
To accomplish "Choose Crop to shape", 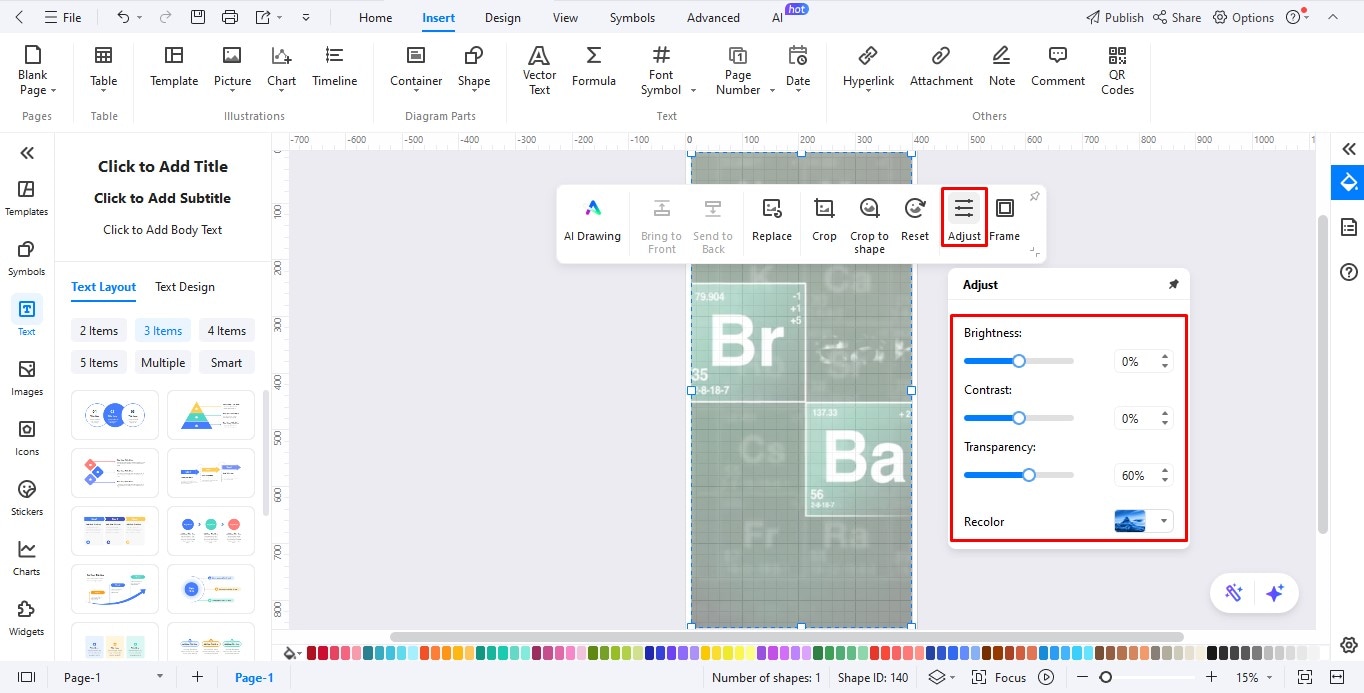I will click(869, 224).
